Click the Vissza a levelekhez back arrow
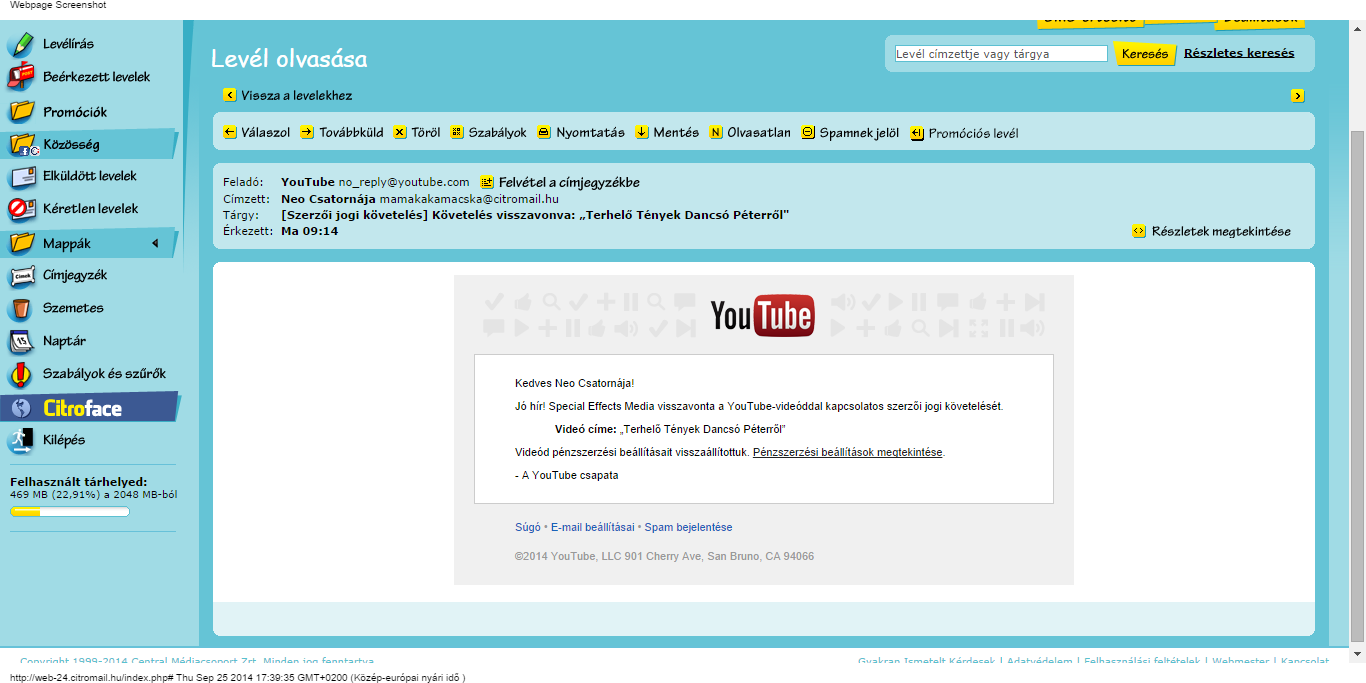Screen dimensions: 1366x683 [230, 96]
